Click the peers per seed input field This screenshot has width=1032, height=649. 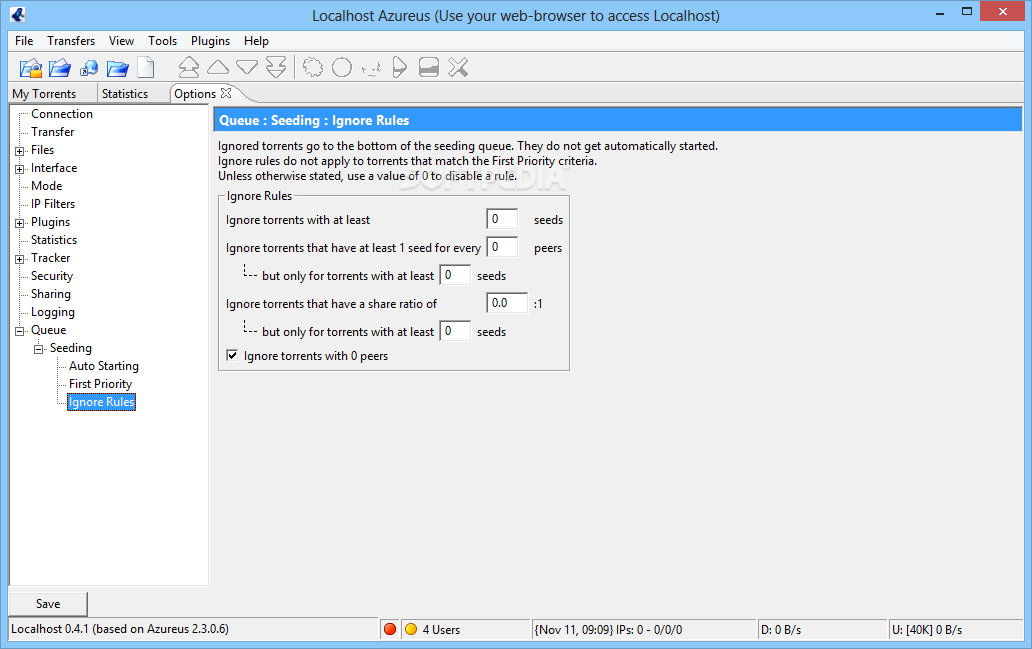pyautogui.click(x=502, y=247)
